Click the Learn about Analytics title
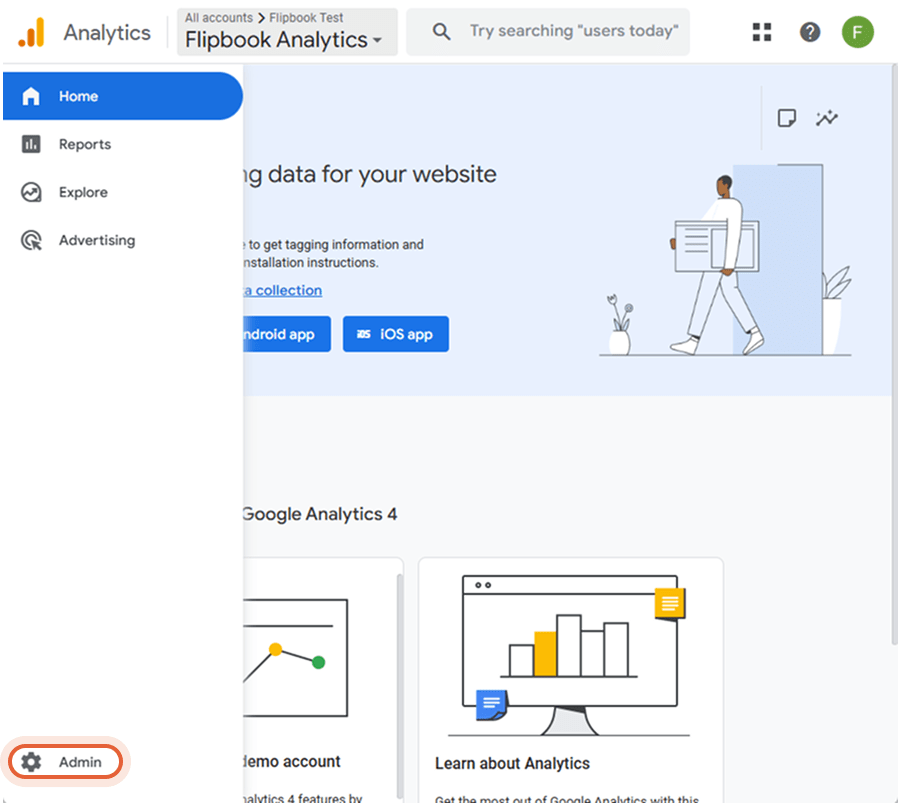 pyautogui.click(x=512, y=763)
